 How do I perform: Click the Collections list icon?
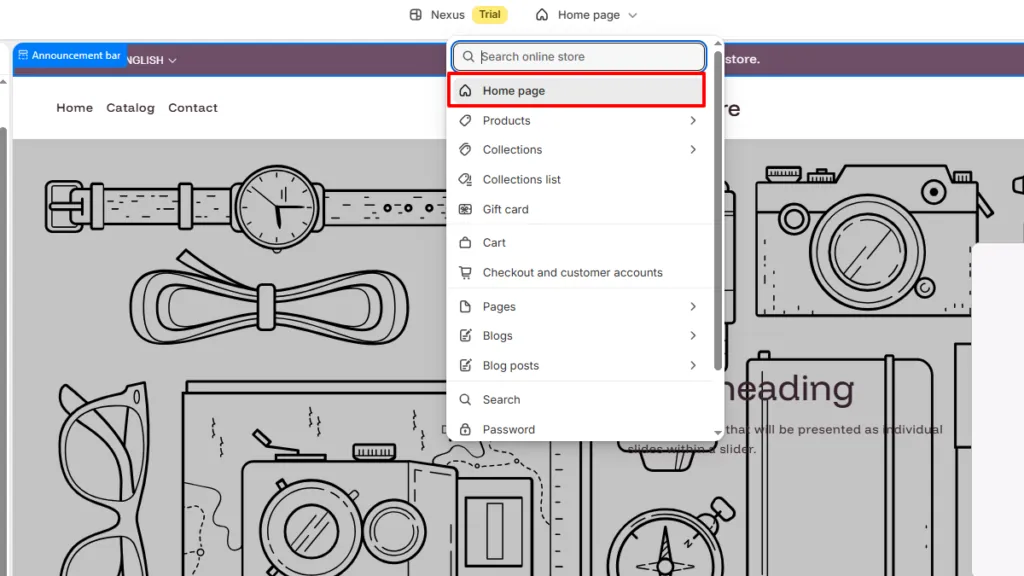pyautogui.click(x=465, y=180)
